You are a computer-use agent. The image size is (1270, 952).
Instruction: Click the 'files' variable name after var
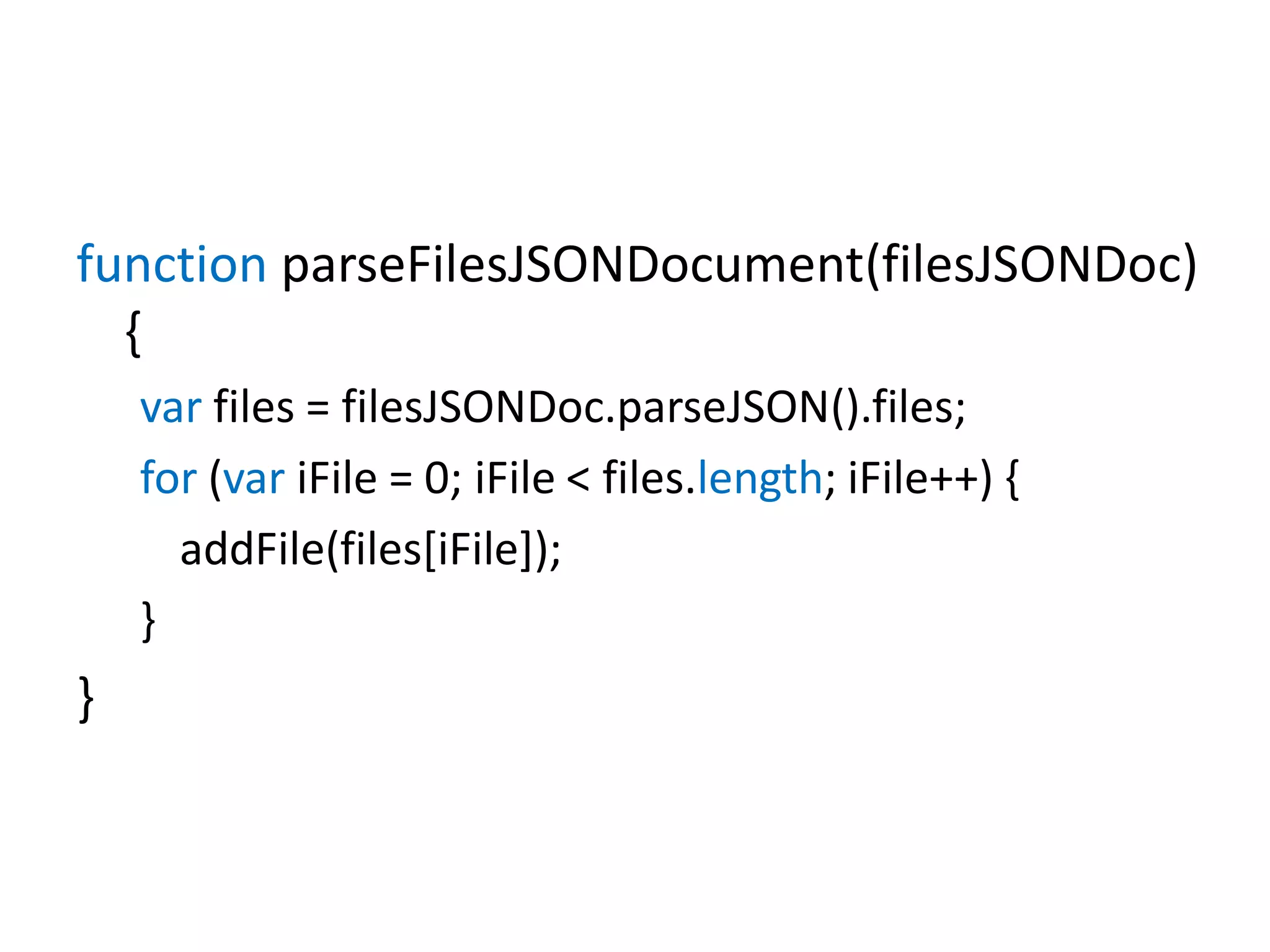click(x=254, y=407)
